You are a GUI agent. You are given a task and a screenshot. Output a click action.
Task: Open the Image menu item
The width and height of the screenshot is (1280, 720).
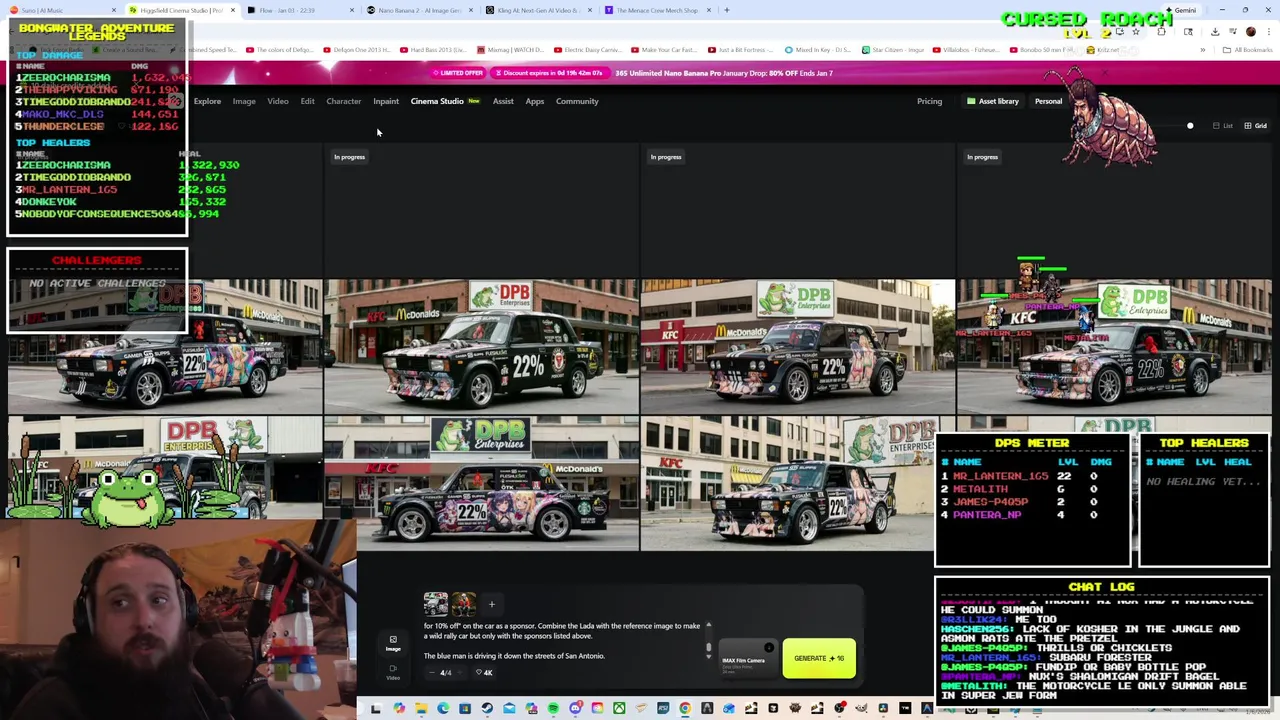[244, 101]
